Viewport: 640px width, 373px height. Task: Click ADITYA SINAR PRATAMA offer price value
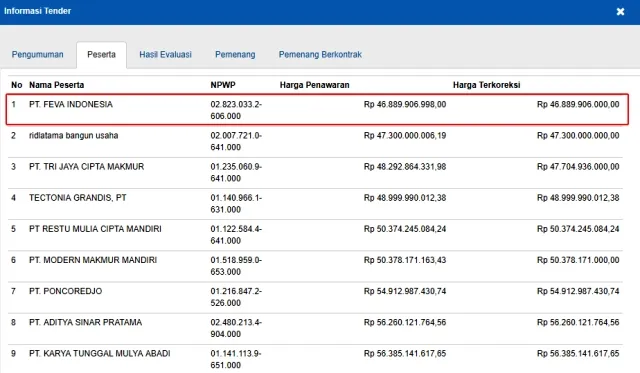[405, 322]
